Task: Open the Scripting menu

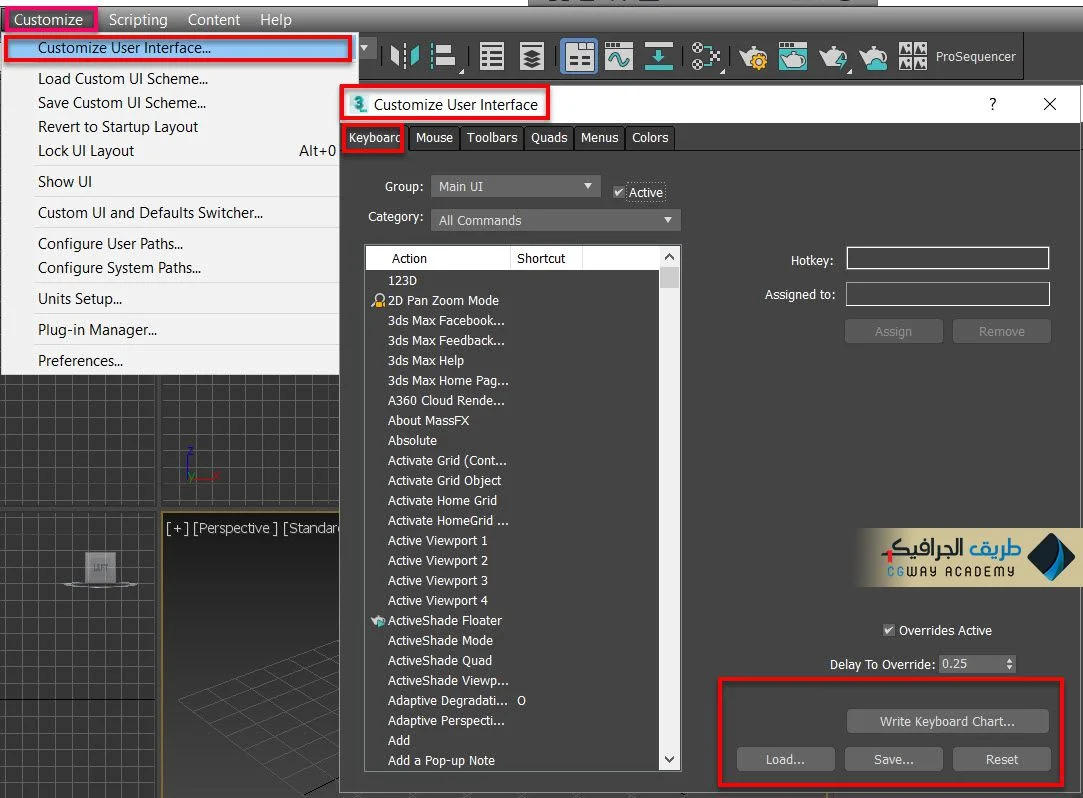Action: click(x=138, y=19)
